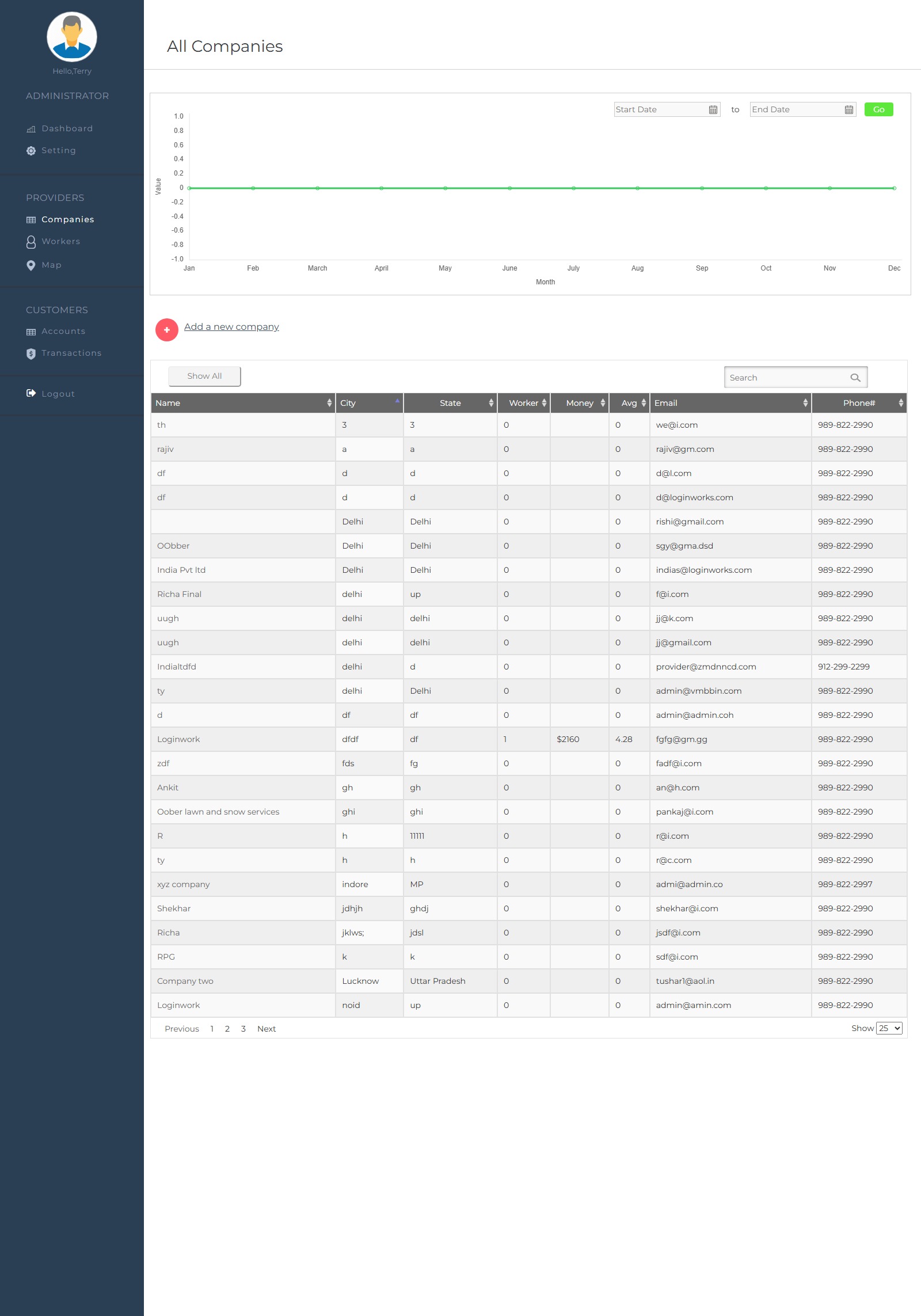Click the search magnifier icon
The width and height of the screenshot is (921, 1316).
855,378
